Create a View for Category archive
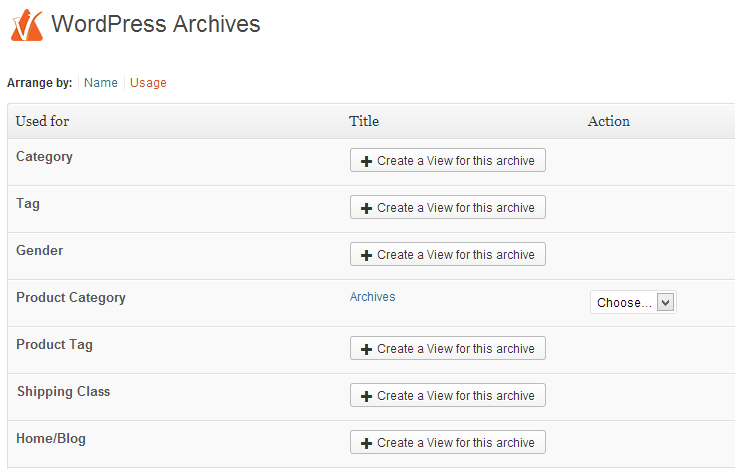Viewport: 735px width, 469px height. coord(448,160)
